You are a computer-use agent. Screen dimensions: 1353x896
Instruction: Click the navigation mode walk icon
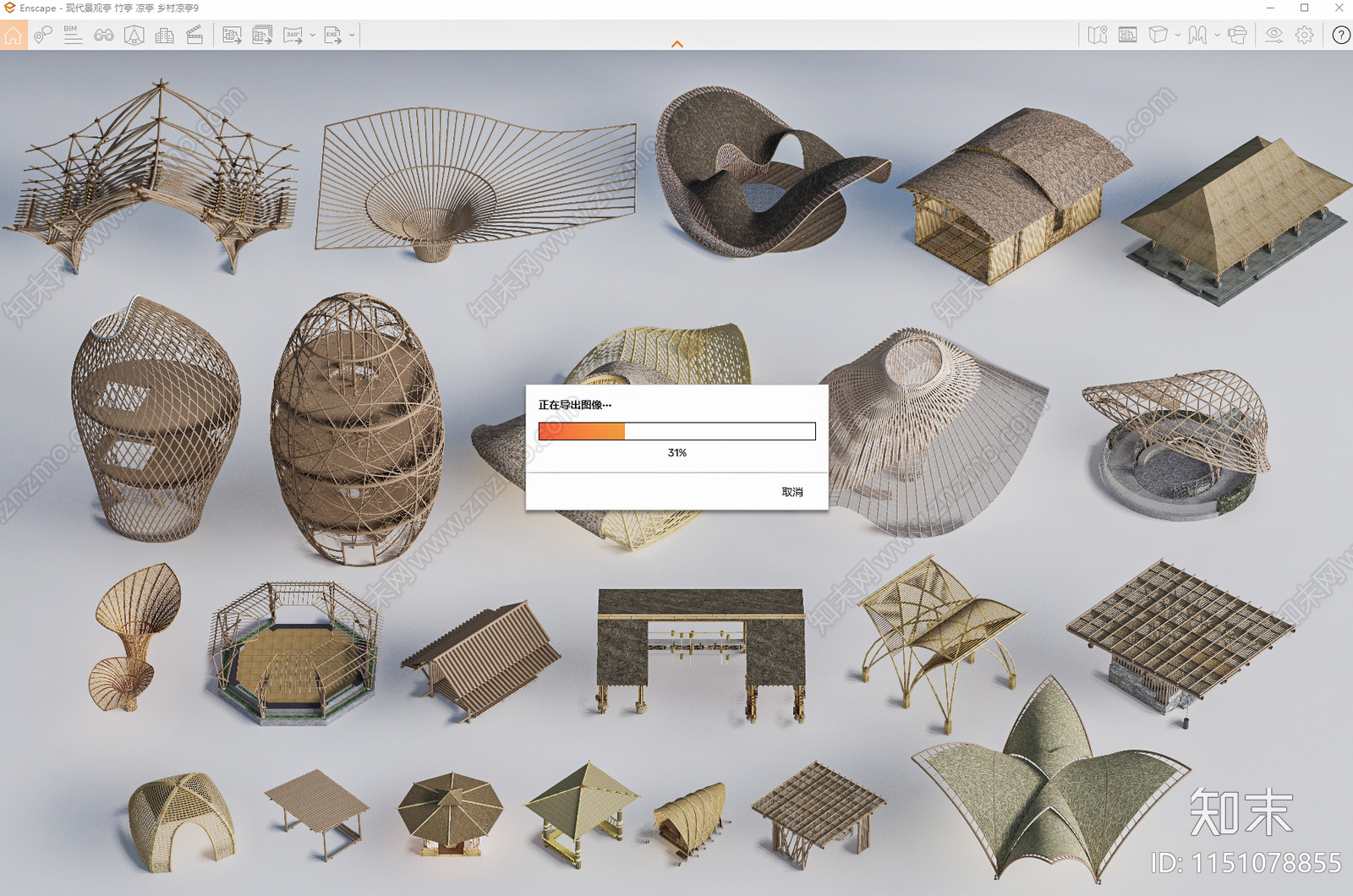click(1197, 35)
